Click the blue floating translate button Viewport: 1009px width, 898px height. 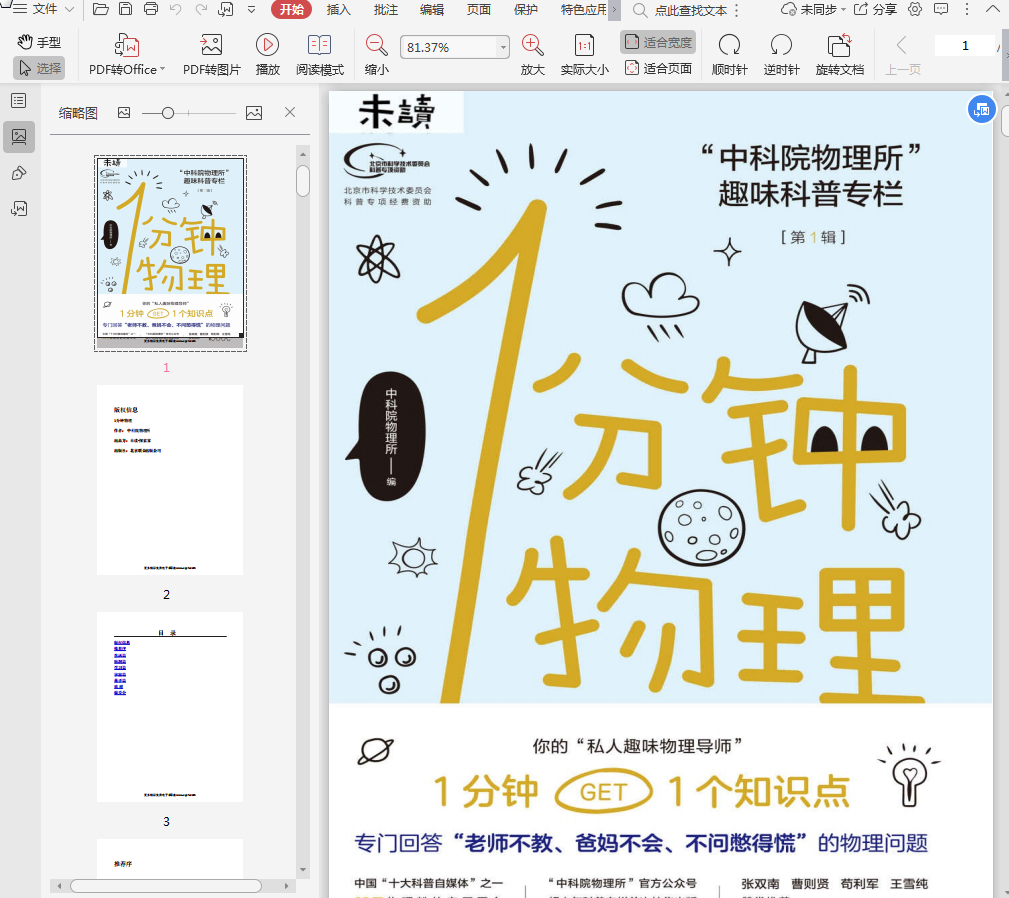(x=981, y=109)
